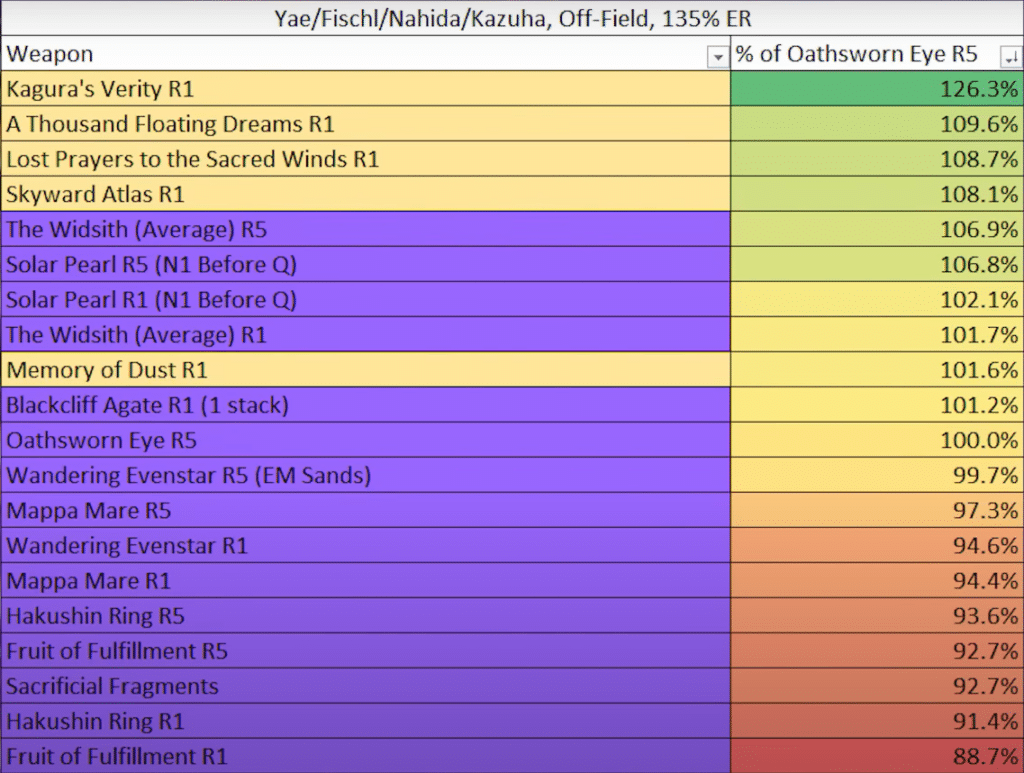
Task: Select the 97.3% value cell
Action: click(877, 511)
